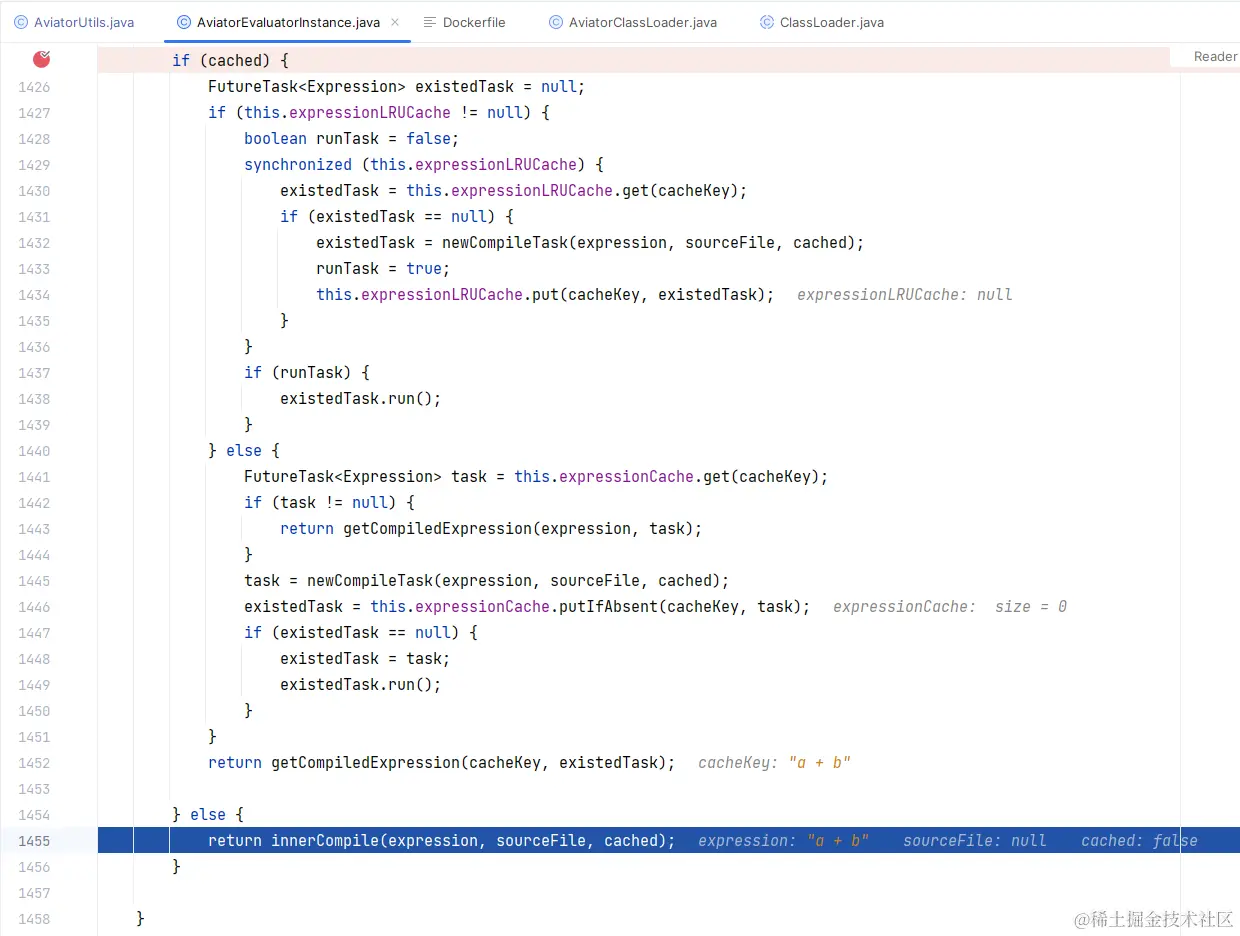
Task: Click '} else {' on line 1454
Action: click(208, 815)
